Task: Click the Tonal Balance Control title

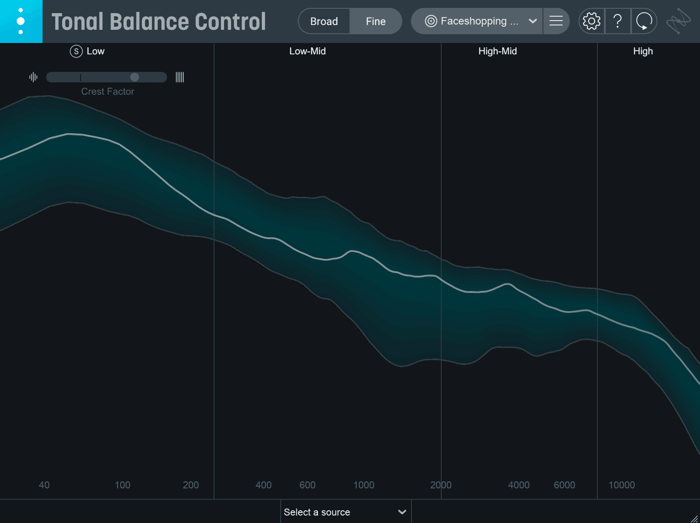Action: [x=159, y=21]
